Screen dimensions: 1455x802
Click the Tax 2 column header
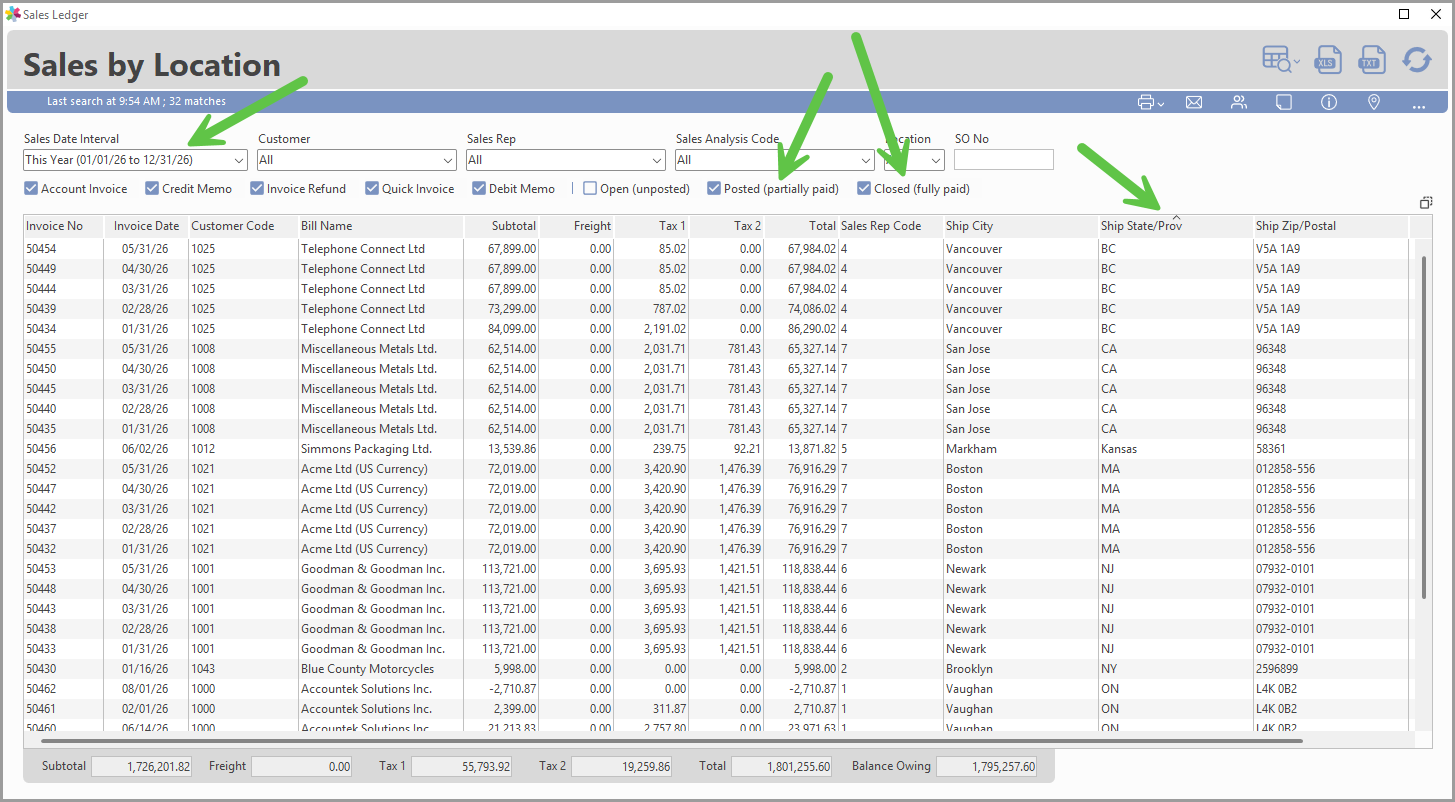point(727,226)
